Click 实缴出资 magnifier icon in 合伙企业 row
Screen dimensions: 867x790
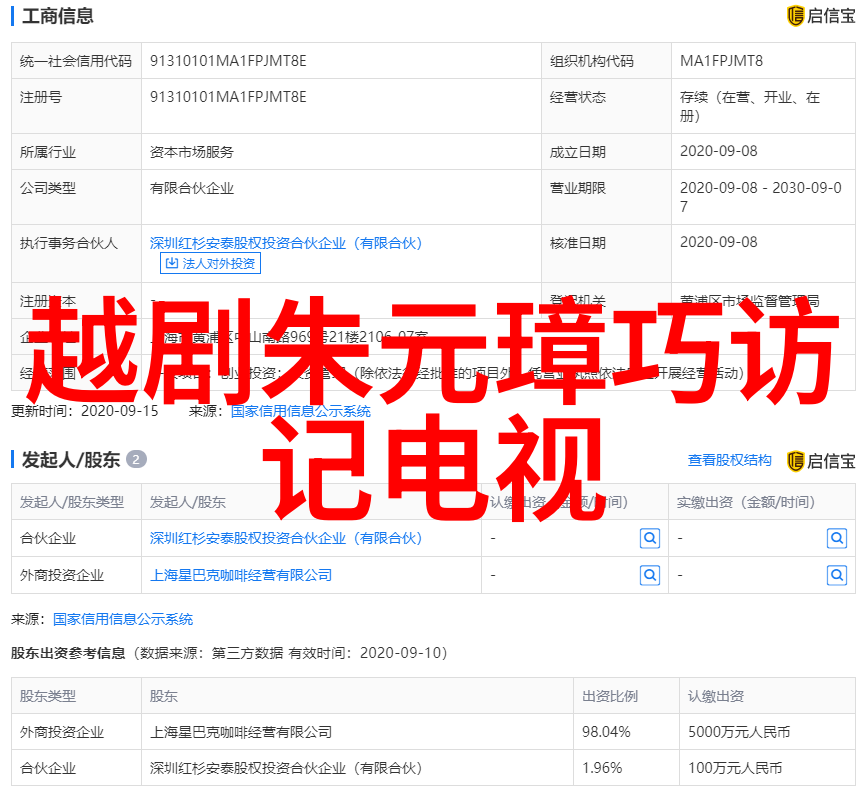pyautogui.click(x=837, y=538)
